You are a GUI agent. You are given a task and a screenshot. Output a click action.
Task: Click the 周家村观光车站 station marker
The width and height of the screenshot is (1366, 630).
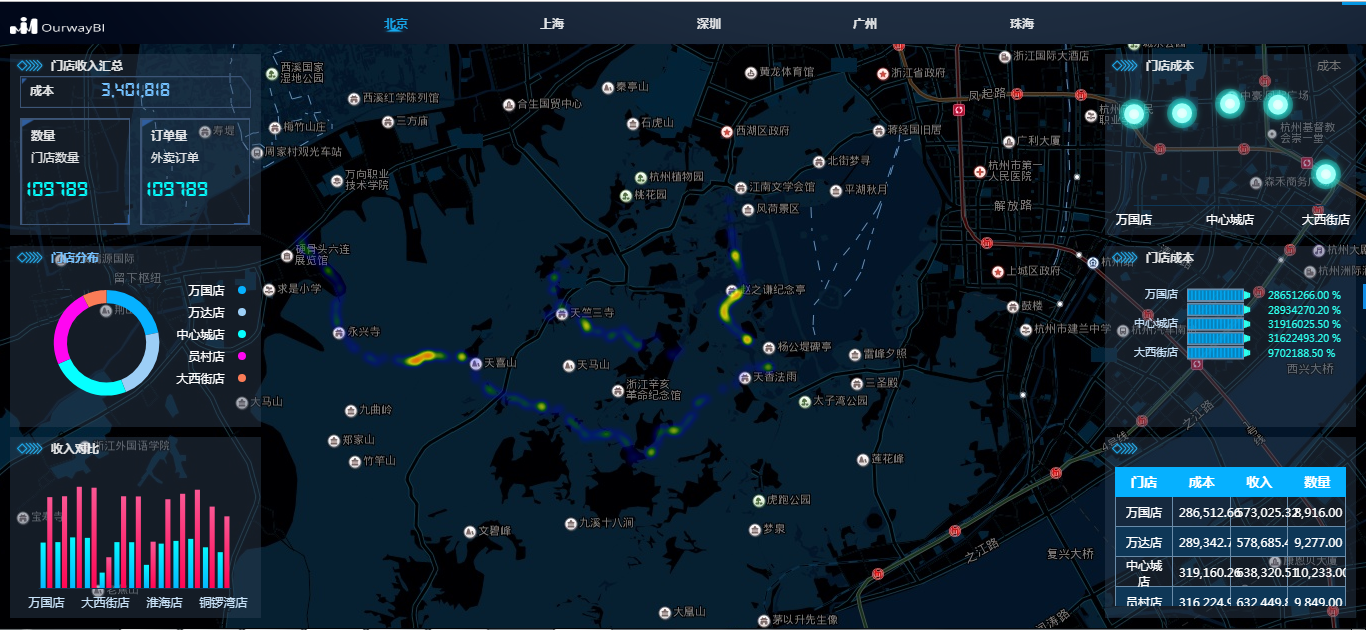pos(256,152)
